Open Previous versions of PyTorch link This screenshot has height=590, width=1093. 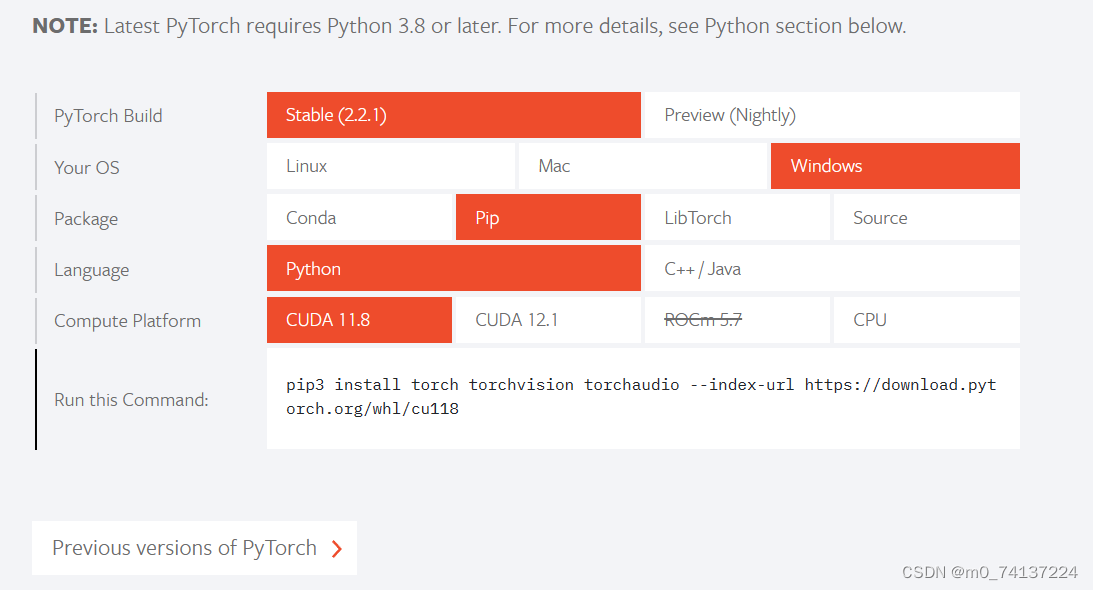pos(194,548)
